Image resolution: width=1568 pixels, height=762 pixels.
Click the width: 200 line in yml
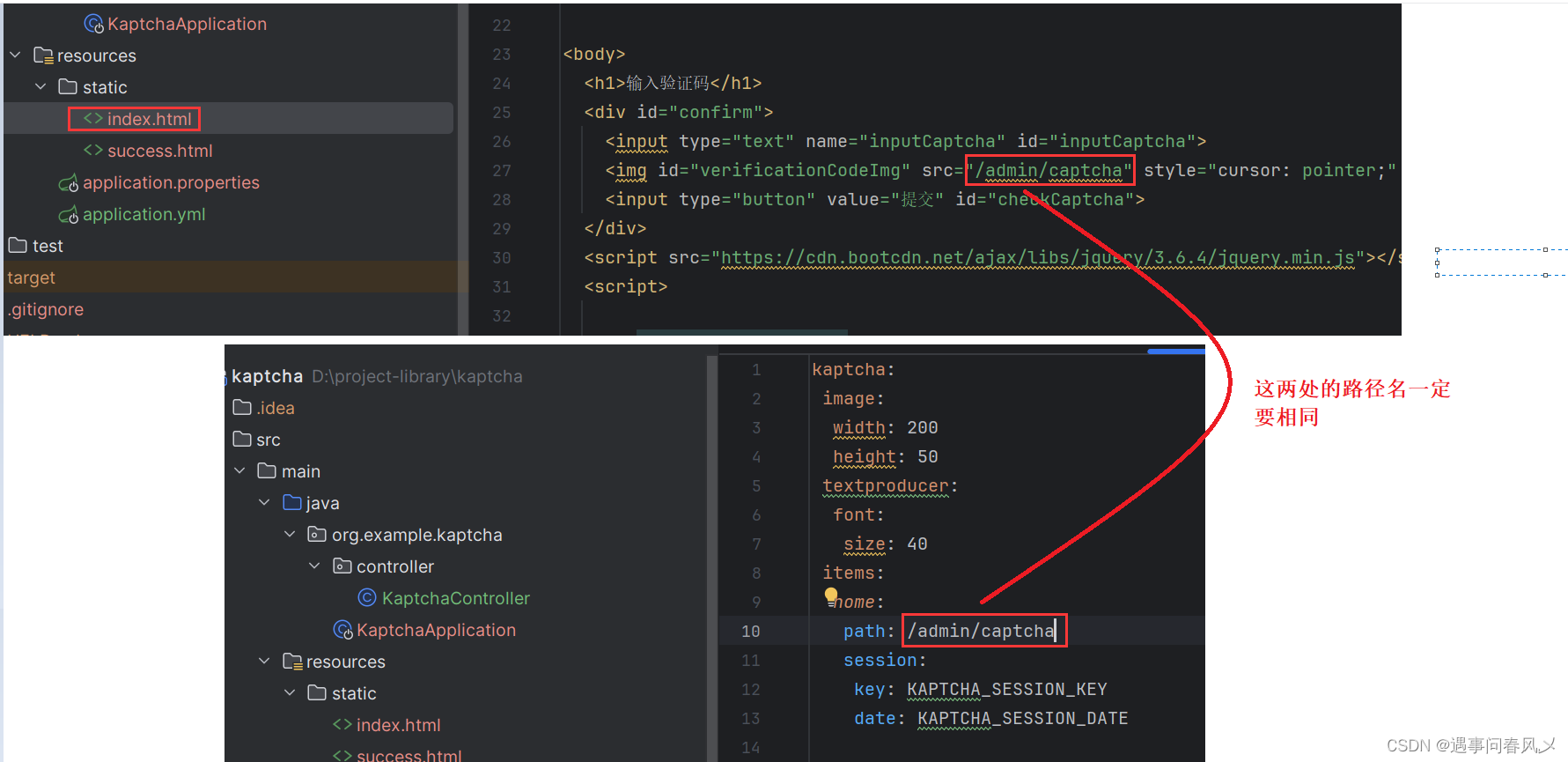885,427
